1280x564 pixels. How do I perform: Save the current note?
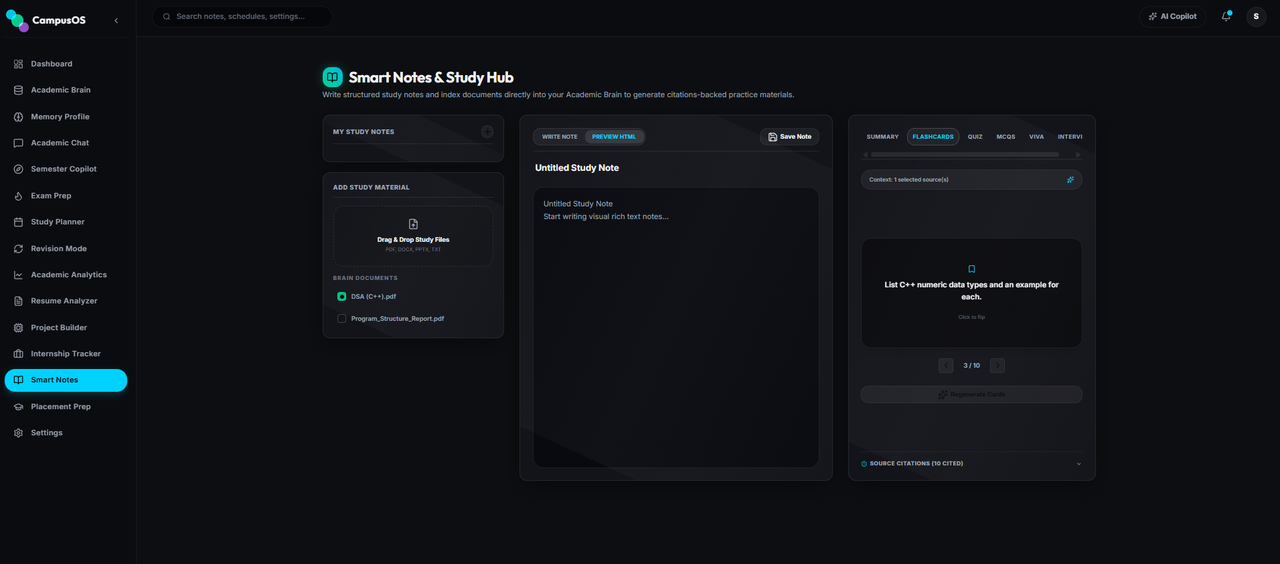(x=789, y=137)
